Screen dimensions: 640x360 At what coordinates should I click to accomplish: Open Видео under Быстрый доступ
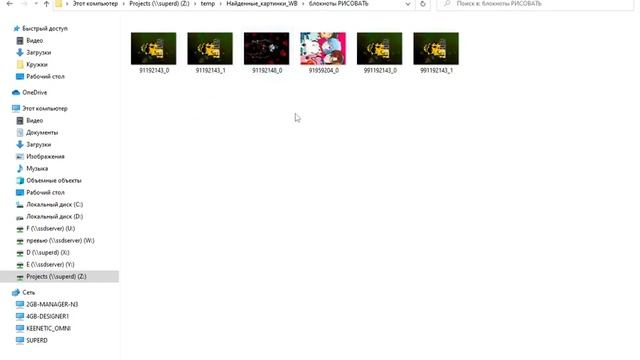tap(34, 40)
